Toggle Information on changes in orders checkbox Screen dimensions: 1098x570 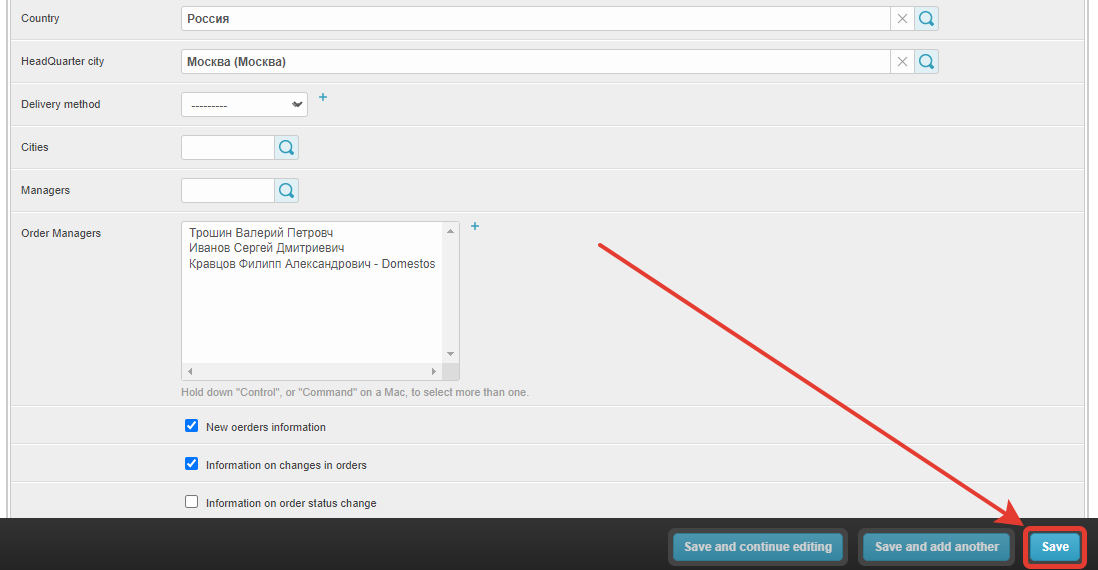(192, 464)
